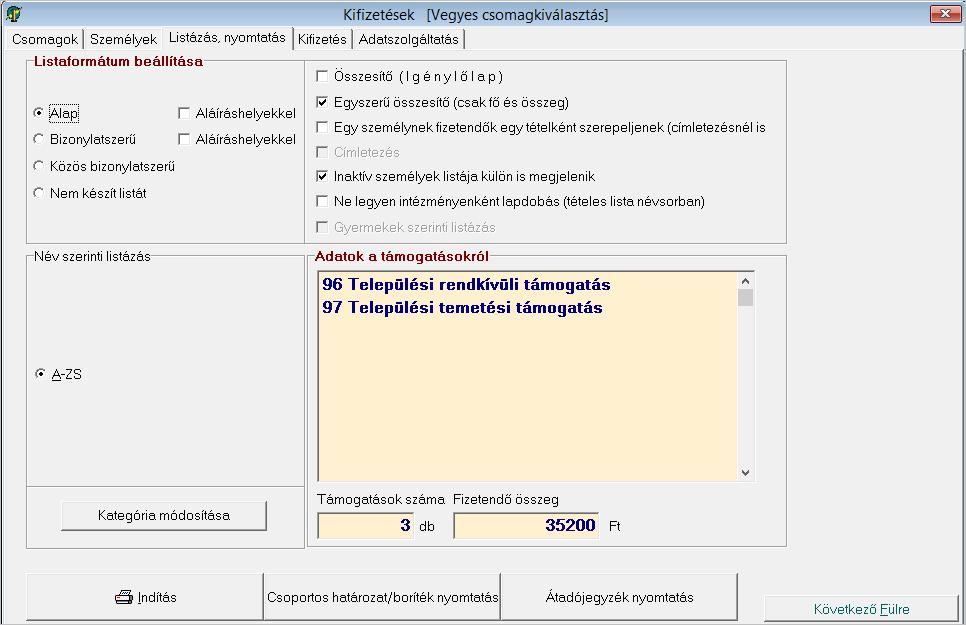Click the support list scrollbar thumb
This screenshot has height=625, width=966.
[x=745, y=298]
